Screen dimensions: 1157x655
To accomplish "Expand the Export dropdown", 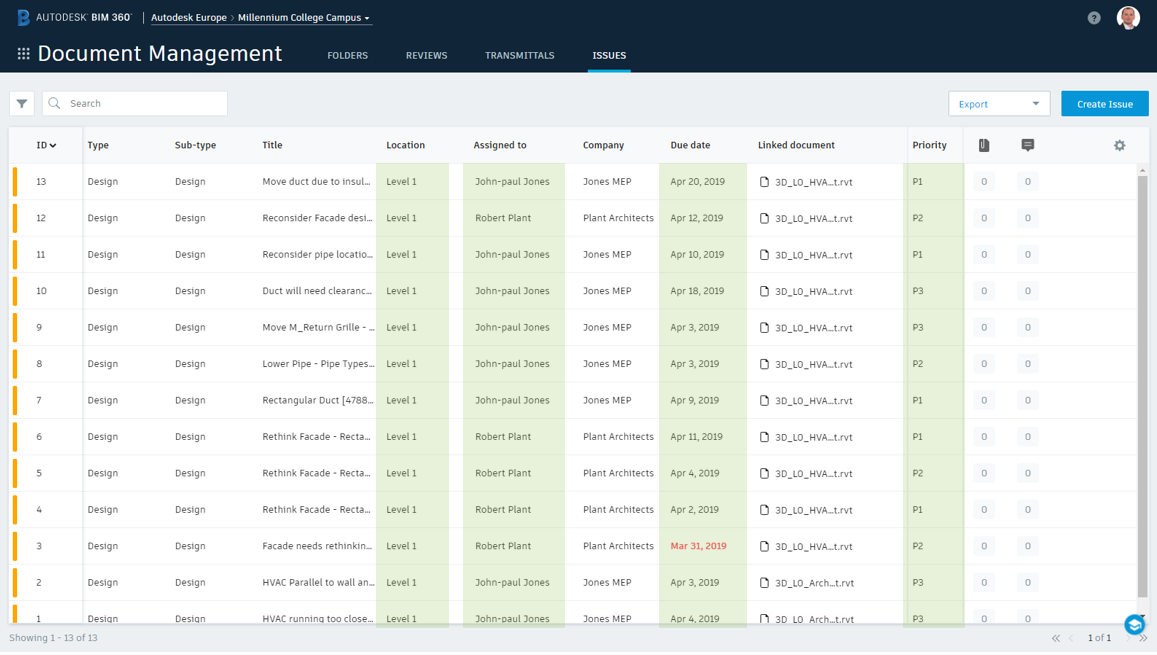I will [x=998, y=104].
